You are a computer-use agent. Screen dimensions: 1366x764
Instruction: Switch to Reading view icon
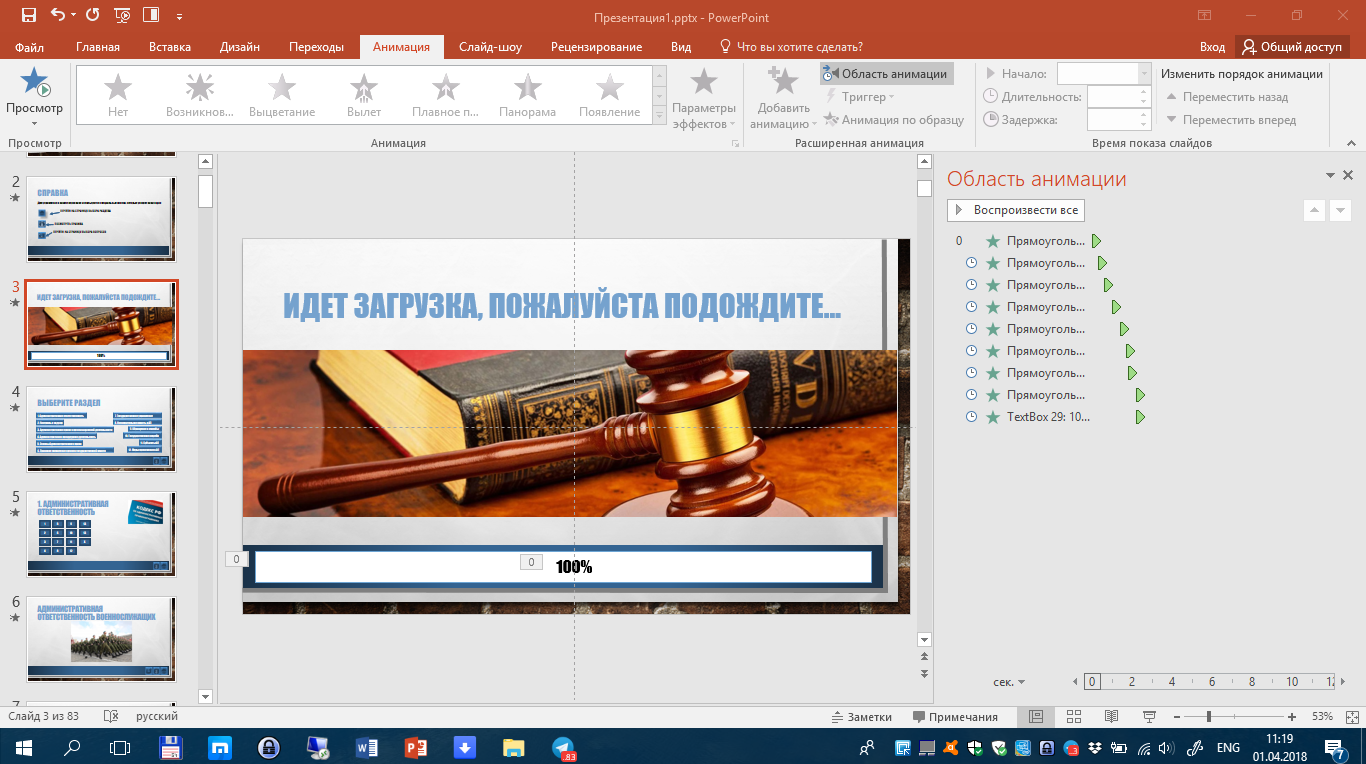(x=1111, y=717)
